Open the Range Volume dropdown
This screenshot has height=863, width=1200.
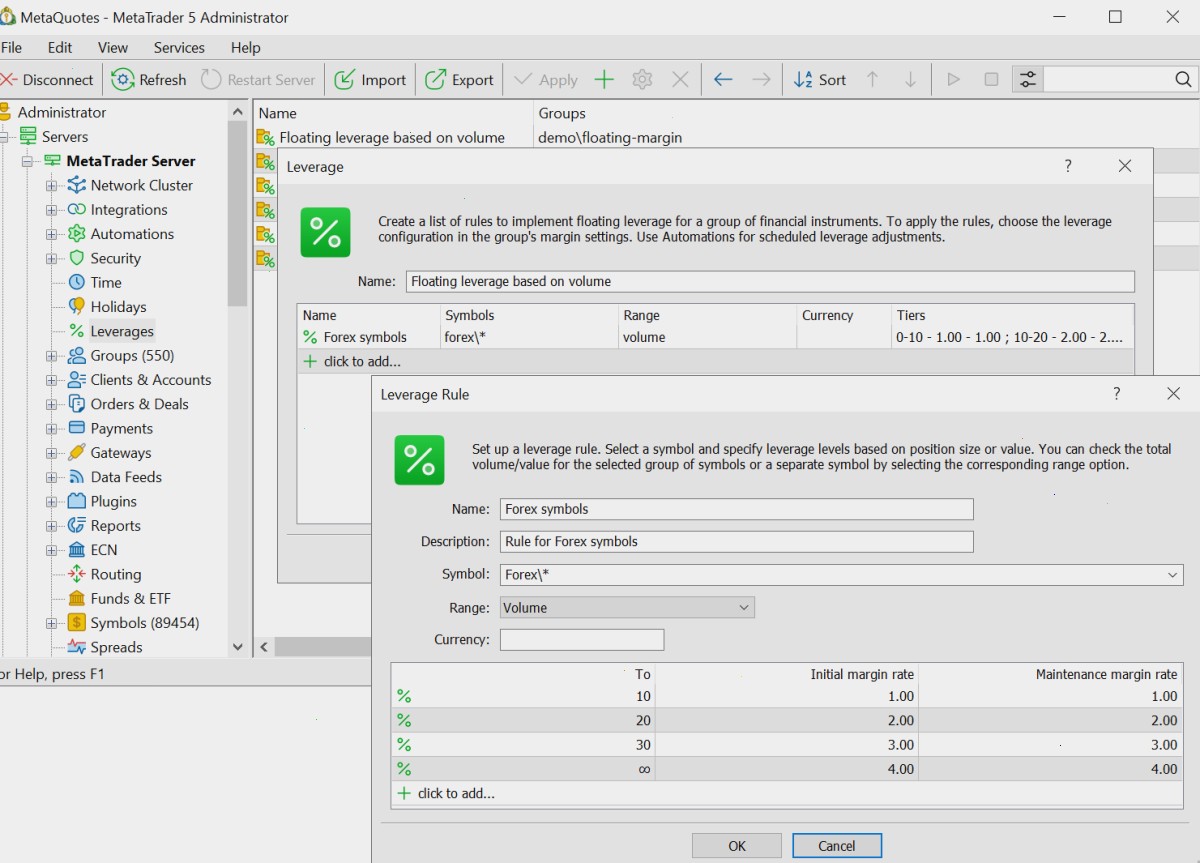click(627, 607)
